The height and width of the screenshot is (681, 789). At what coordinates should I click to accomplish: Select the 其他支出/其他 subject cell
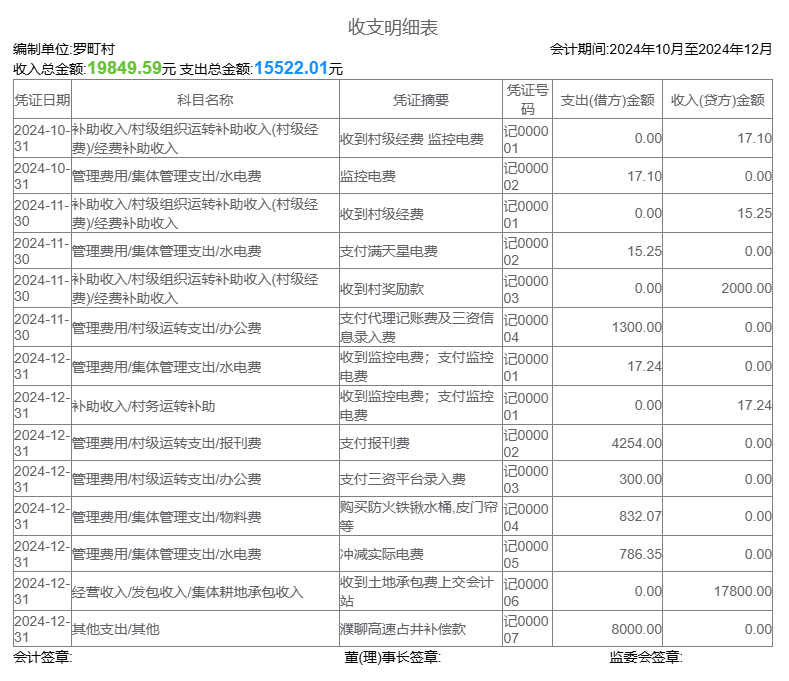(115, 630)
